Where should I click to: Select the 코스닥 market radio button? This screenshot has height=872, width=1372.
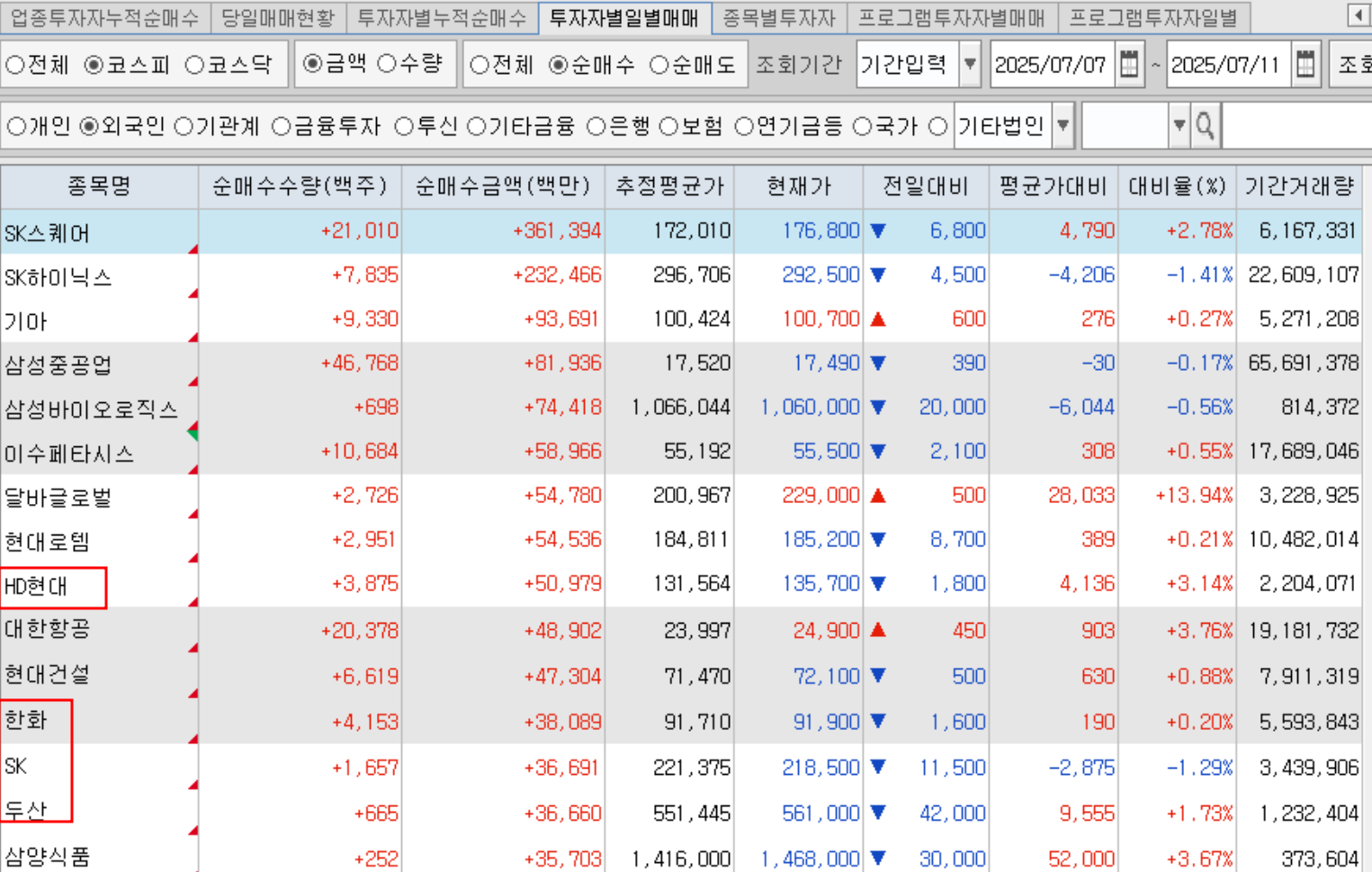click(194, 65)
